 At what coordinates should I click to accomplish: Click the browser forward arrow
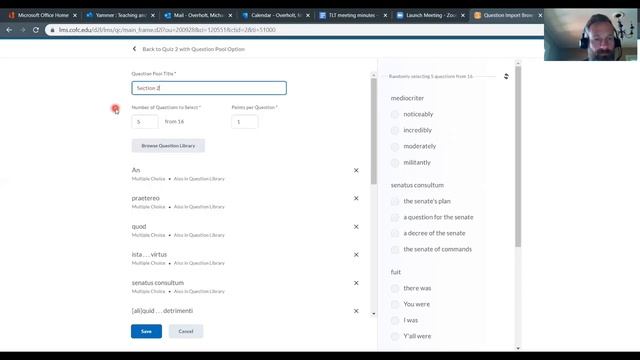(x=22, y=30)
